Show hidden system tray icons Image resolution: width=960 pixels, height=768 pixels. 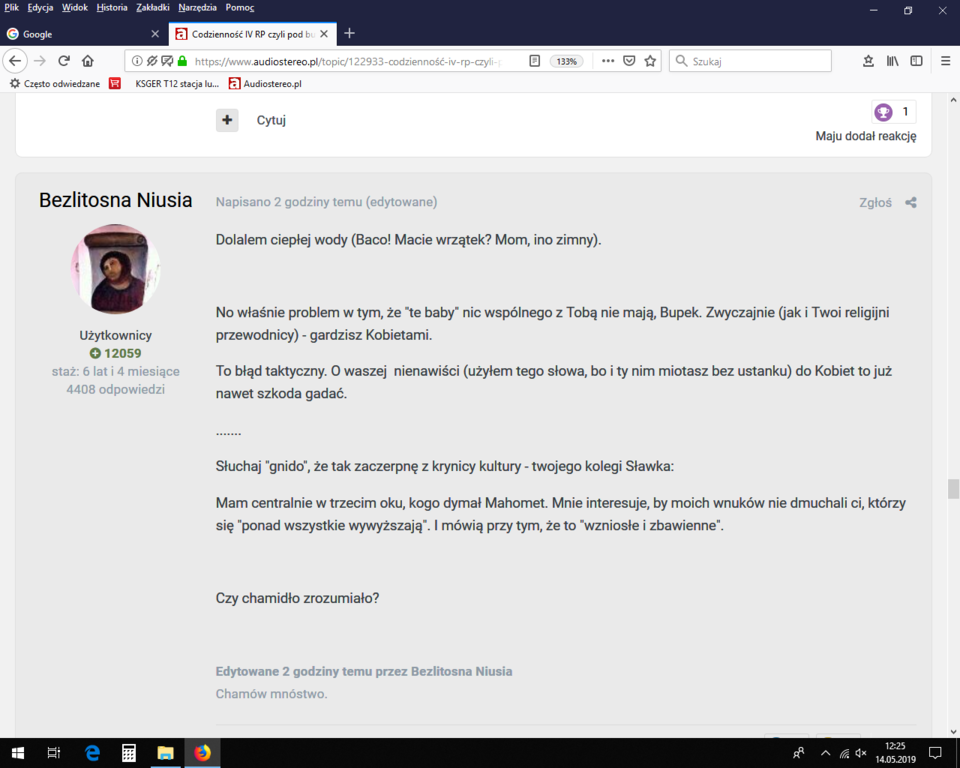point(825,753)
